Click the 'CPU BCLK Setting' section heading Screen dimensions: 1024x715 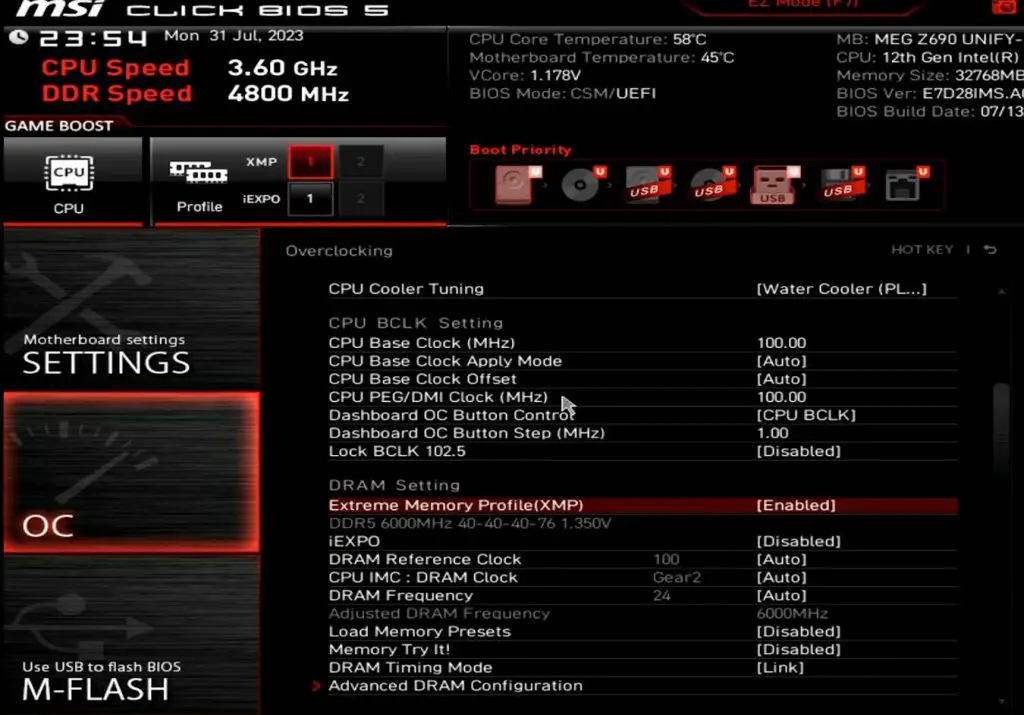pos(415,323)
